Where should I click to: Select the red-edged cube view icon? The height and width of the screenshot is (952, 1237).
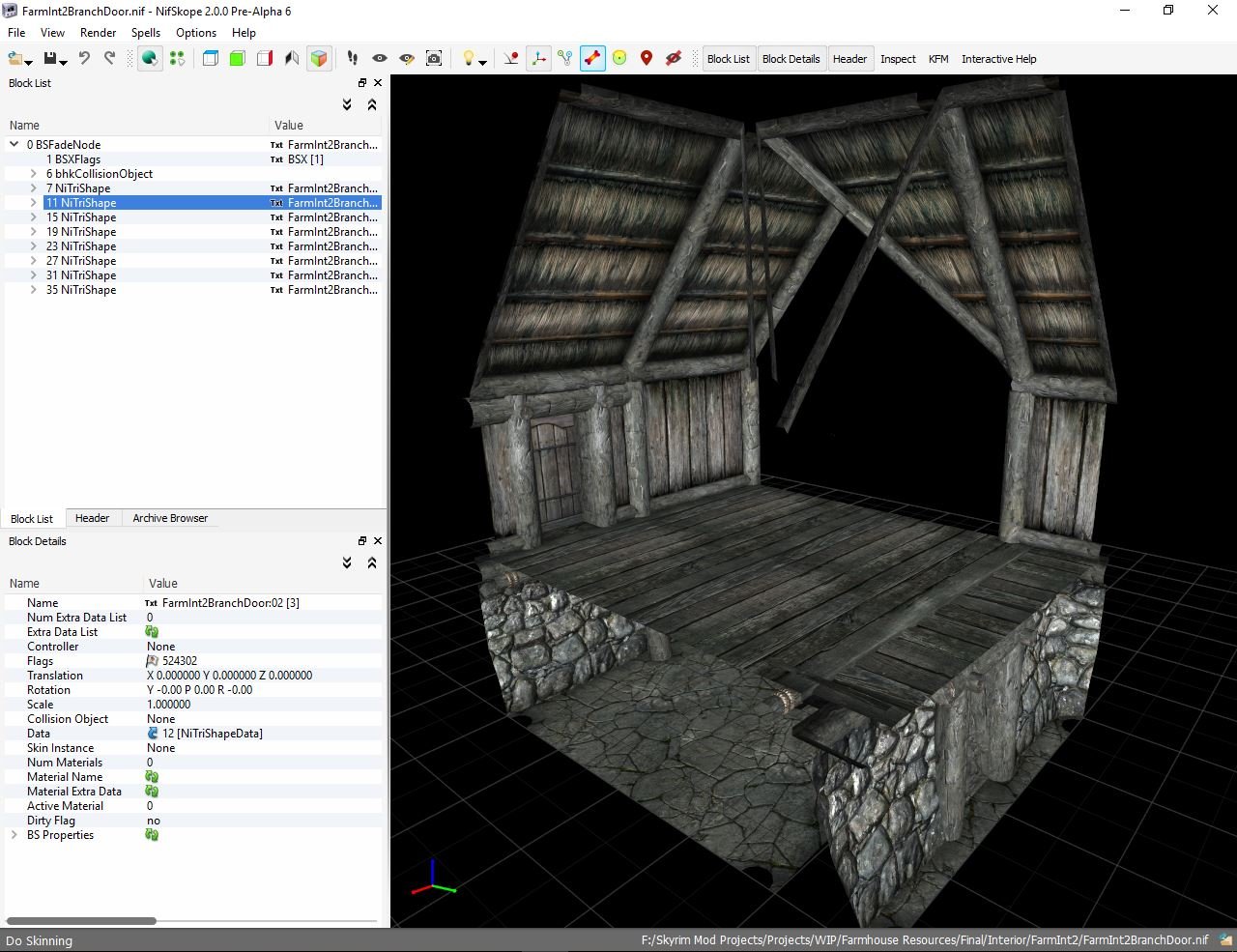point(265,59)
